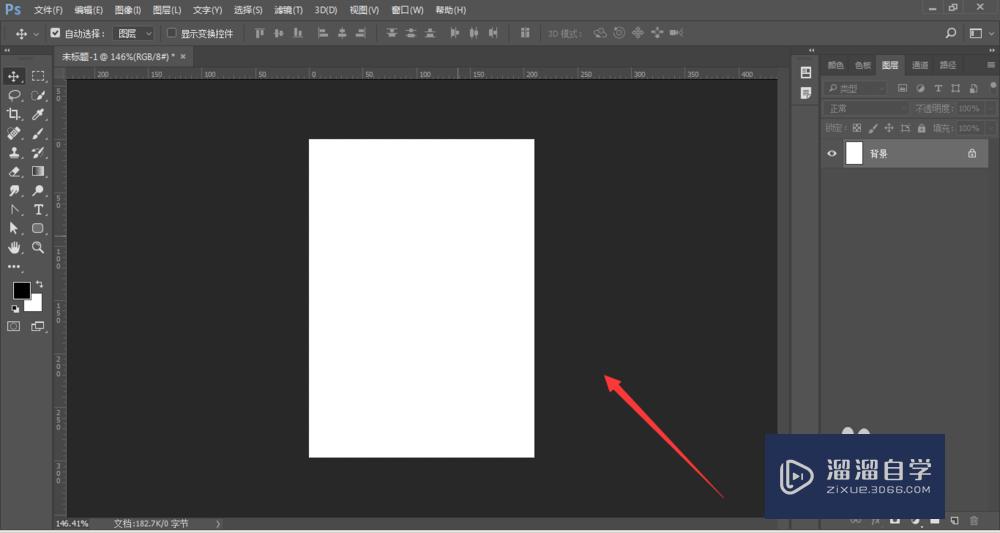Screen dimensions: 1000x533
Task: Select the Smudge tool
Action: point(13,191)
